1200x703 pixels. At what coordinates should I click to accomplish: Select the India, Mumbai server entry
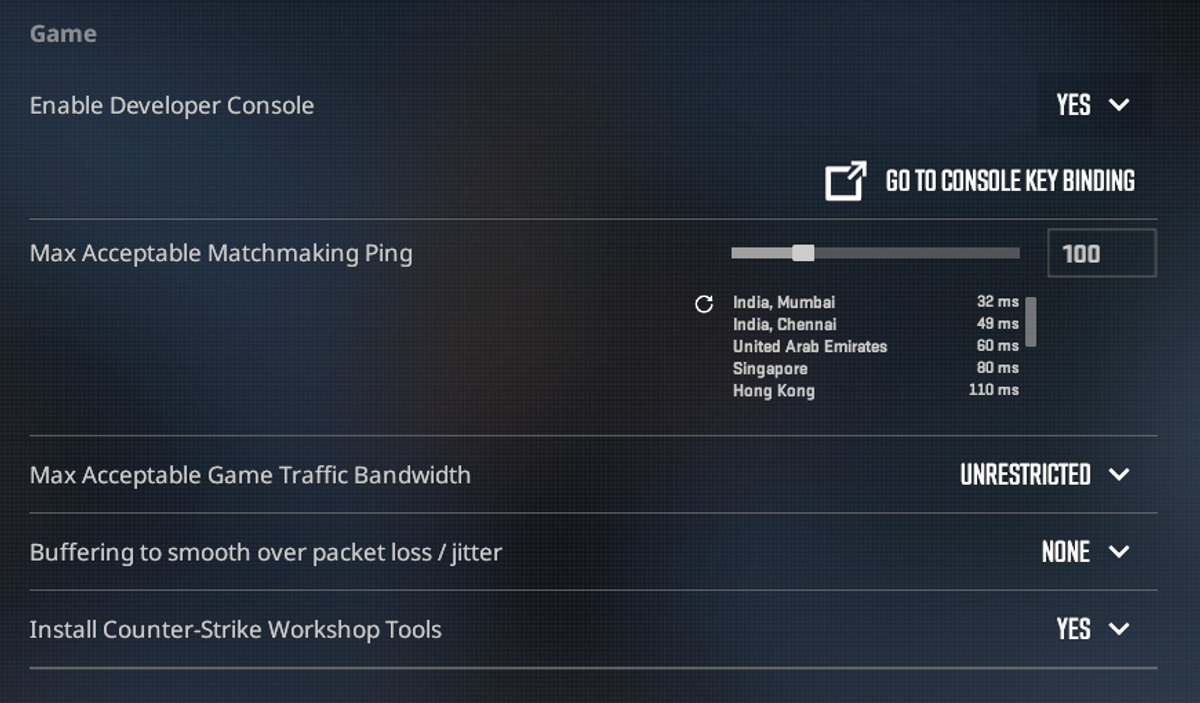(876, 302)
